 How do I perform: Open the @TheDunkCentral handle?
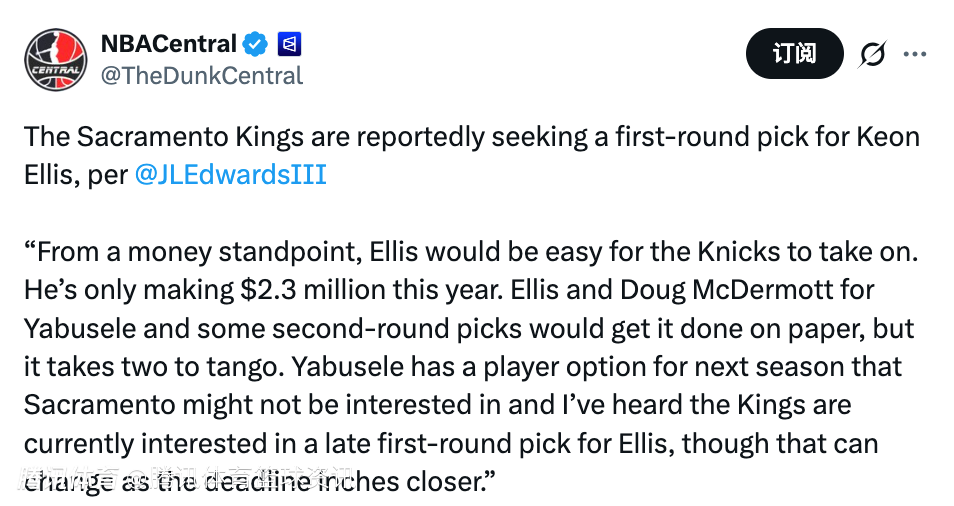(201, 75)
